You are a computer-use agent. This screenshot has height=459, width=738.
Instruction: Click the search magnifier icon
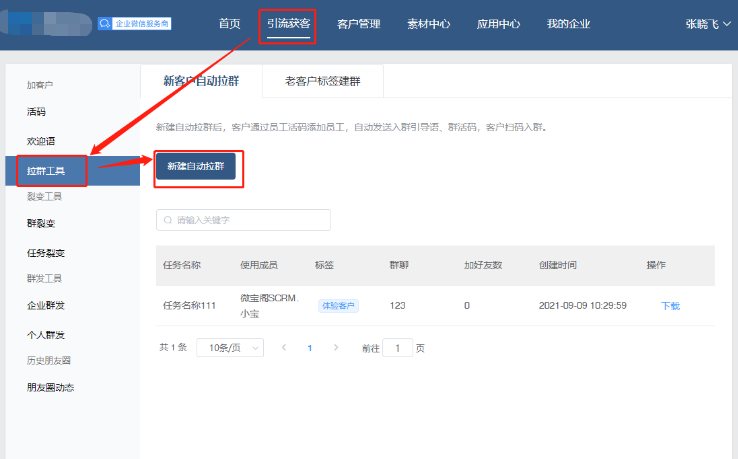168,220
